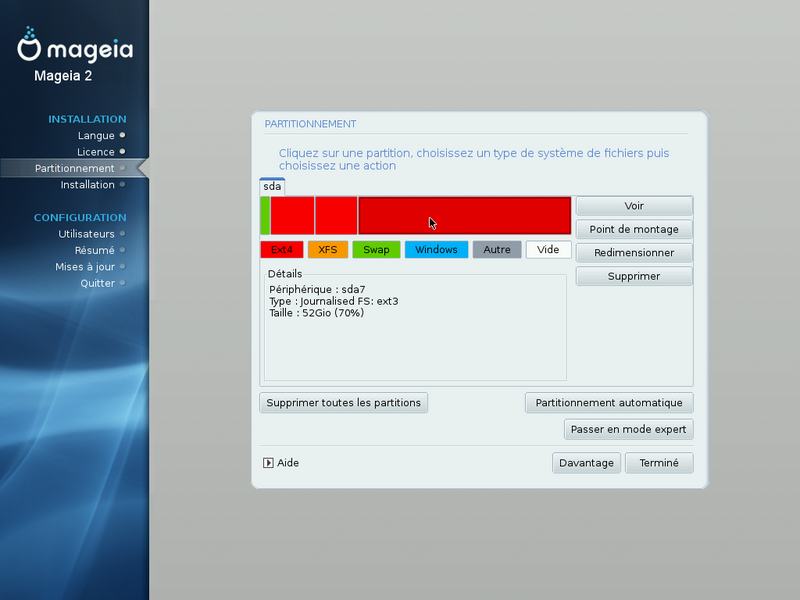Select the first red ext4 partition block
Screen dimensions: 800x600
pyautogui.click(x=292, y=215)
